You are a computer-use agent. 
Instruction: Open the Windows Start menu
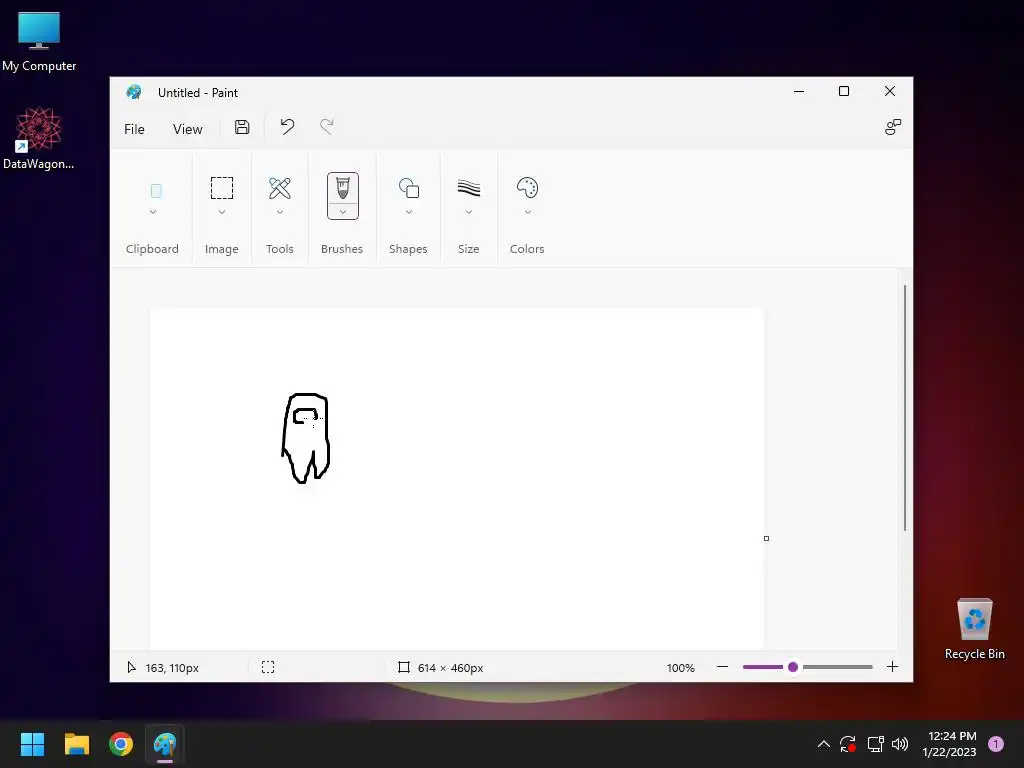tap(32, 744)
